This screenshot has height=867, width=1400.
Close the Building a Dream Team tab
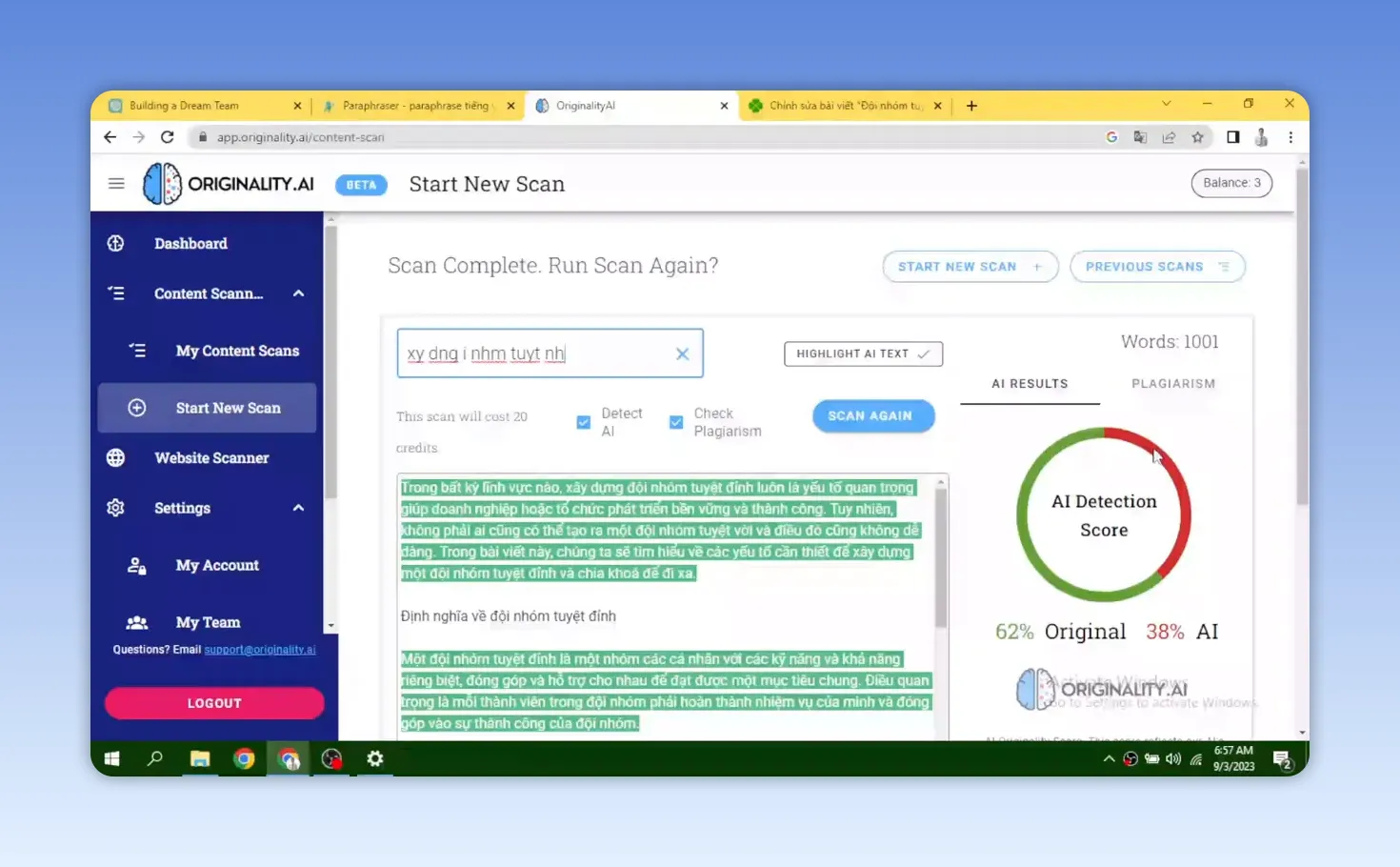click(x=297, y=106)
